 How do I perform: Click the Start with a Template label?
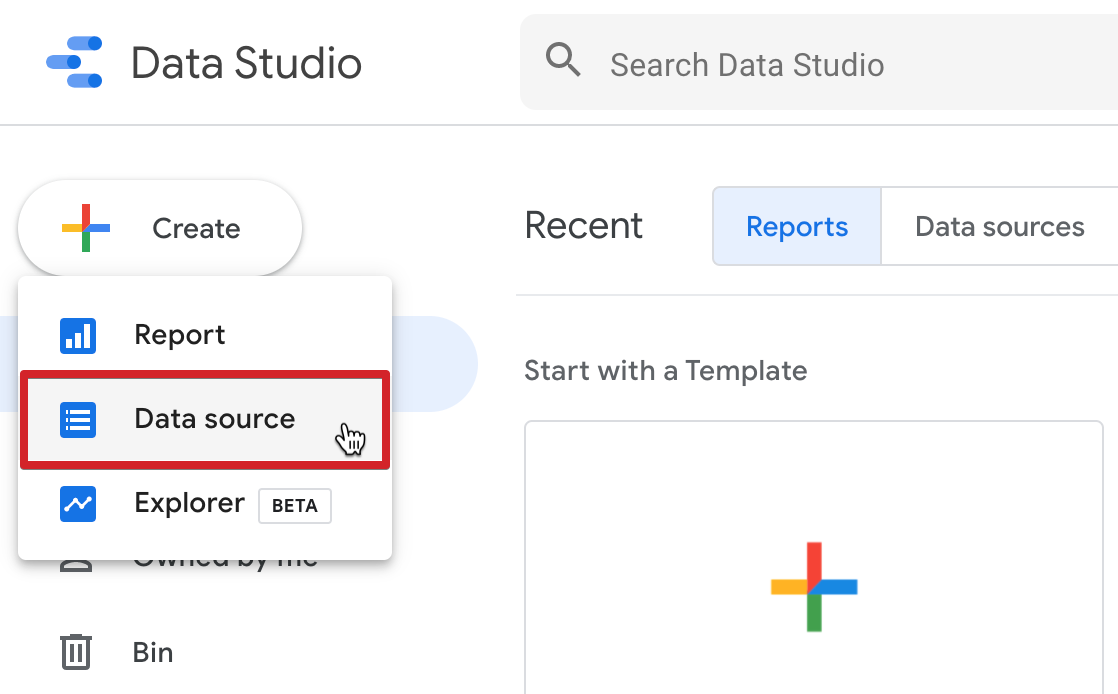tap(665, 371)
